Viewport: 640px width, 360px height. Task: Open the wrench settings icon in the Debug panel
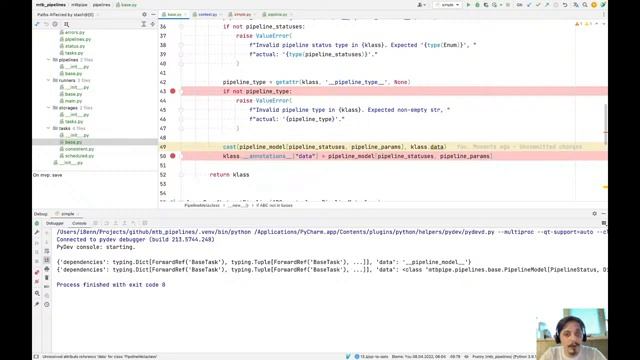tap(37, 232)
